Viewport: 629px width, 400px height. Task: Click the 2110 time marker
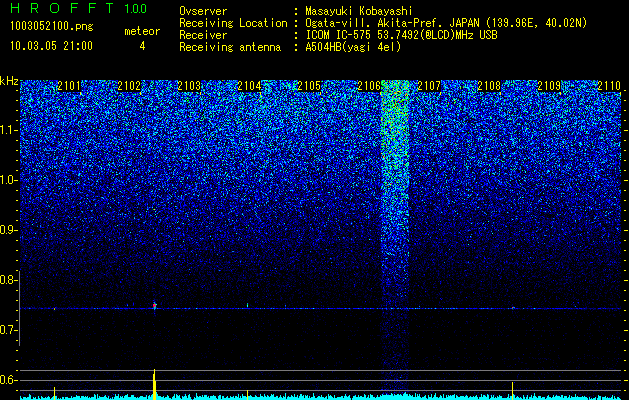tap(609, 86)
